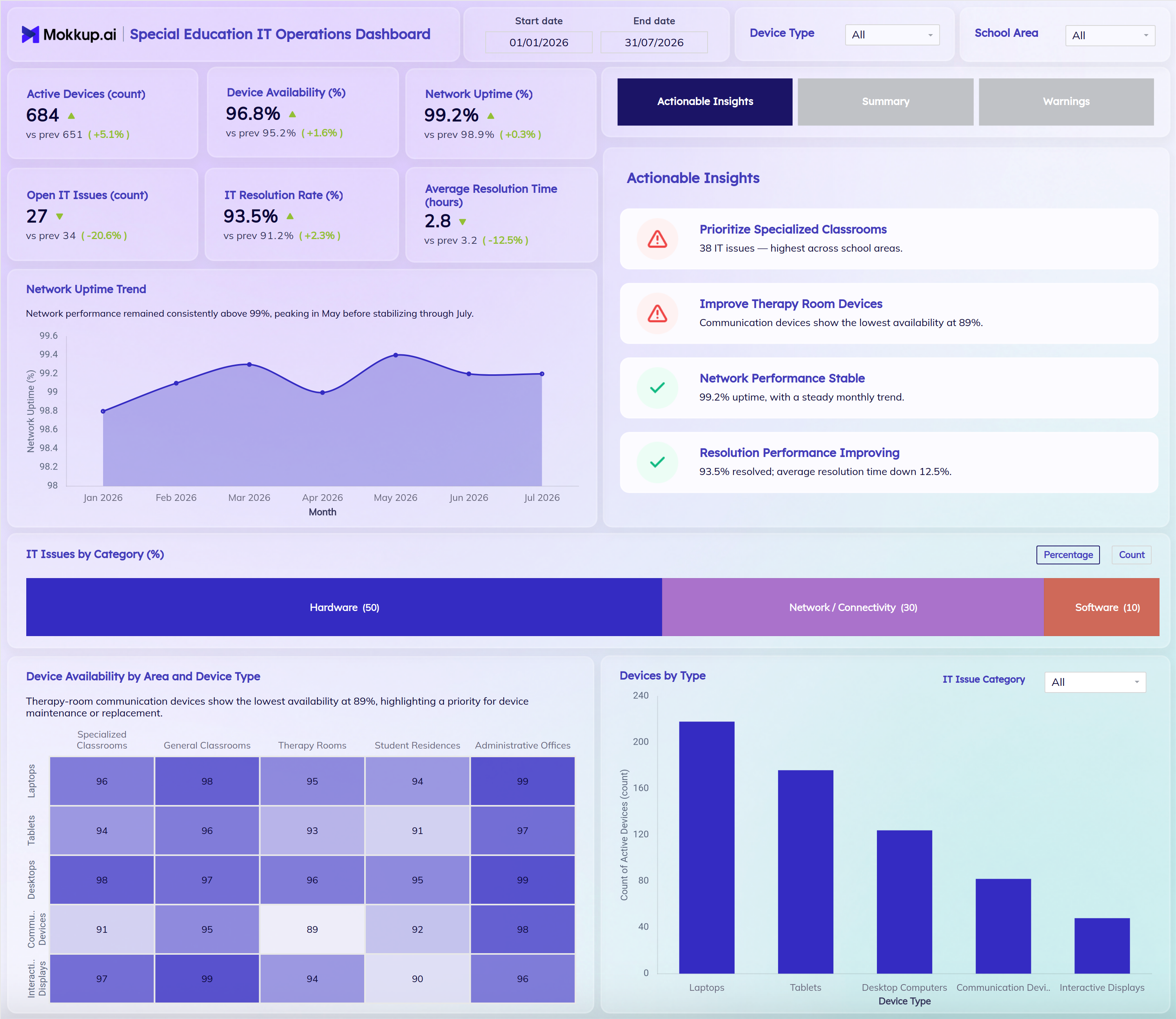Click the Network / Connectivity (30) segment
This screenshot has width=1176, height=1019.
point(853,607)
